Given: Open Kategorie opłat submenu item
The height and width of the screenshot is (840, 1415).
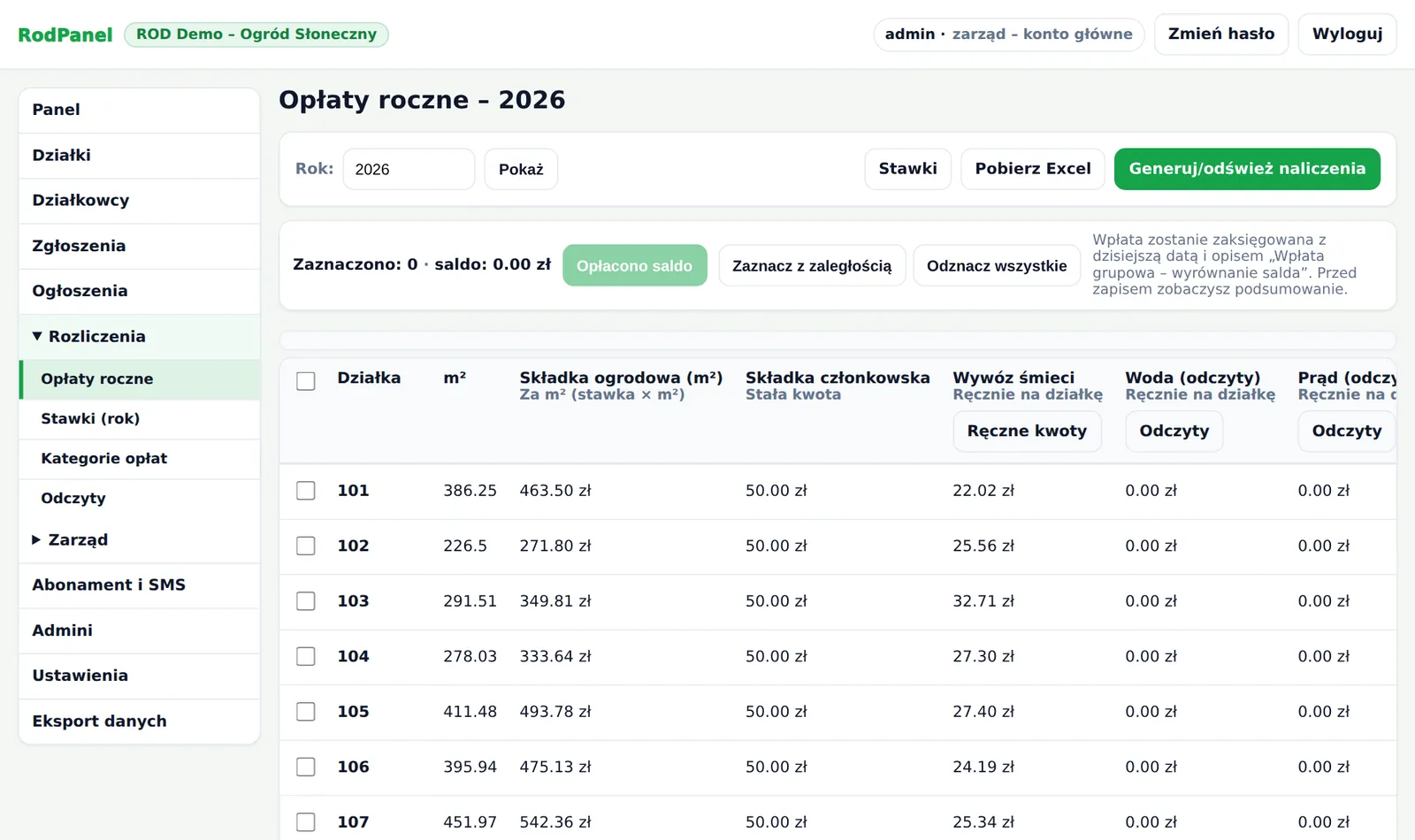Looking at the screenshot, I should [139, 459].
